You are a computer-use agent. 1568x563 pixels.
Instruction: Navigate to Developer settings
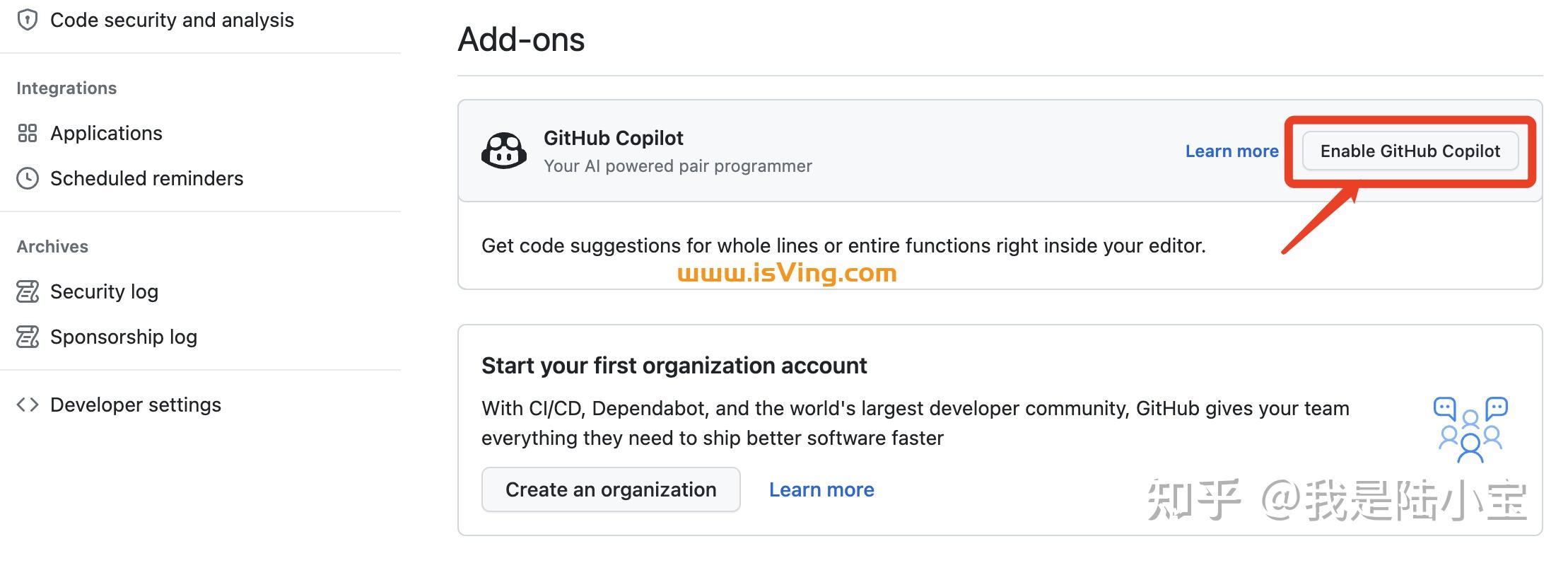coord(135,405)
